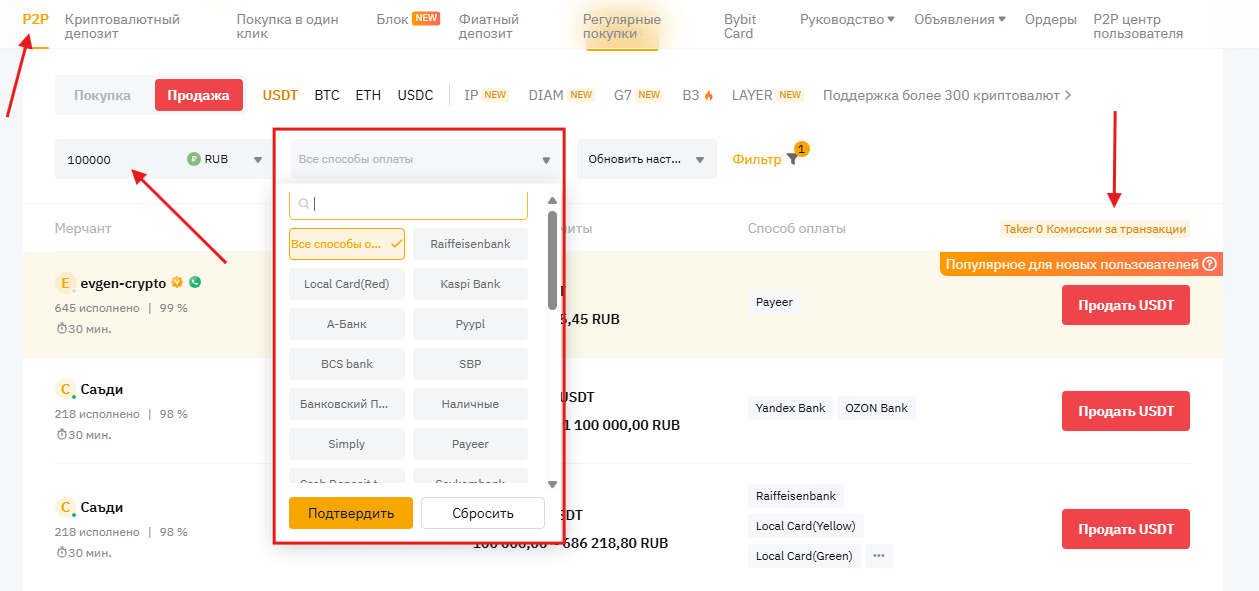The height and width of the screenshot is (591, 1259).
Task: Click the search magnifier in payment list
Action: [x=304, y=204]
